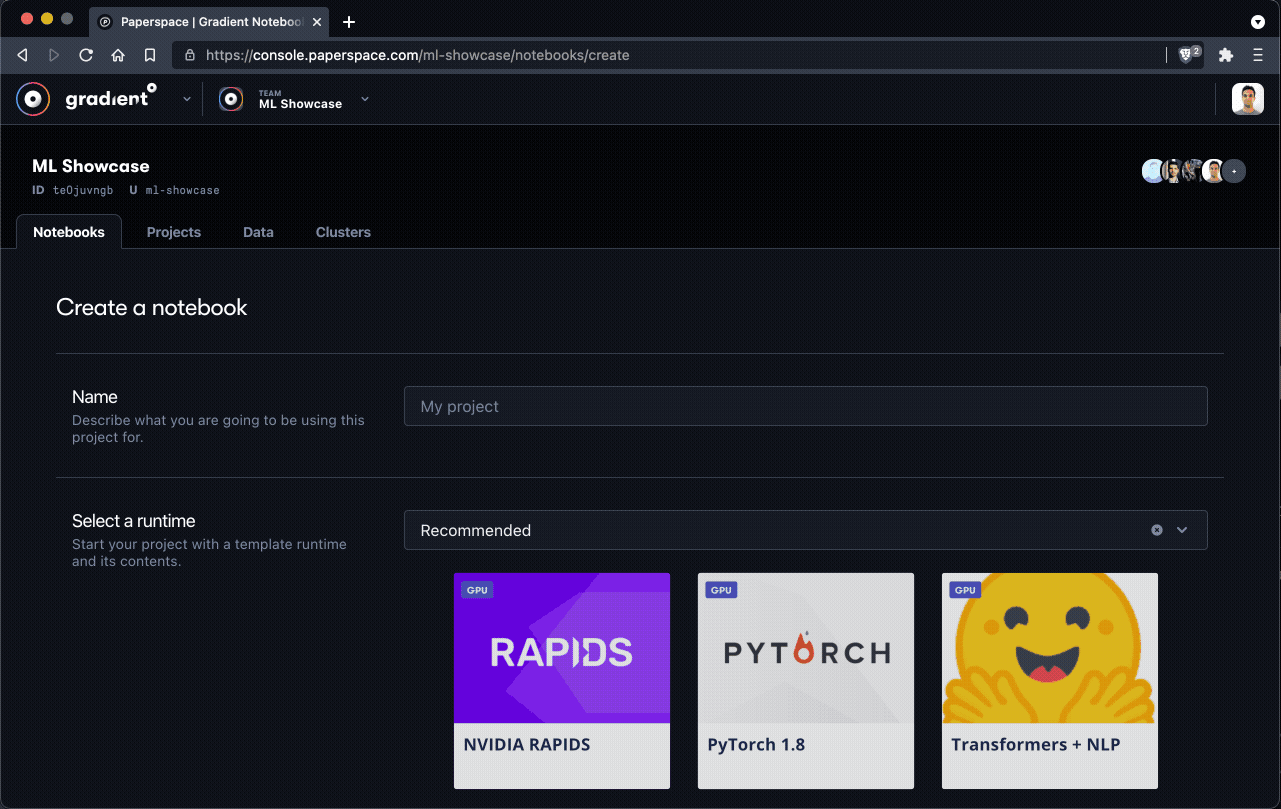This screenshot has height=809, width=1281.
Task: Open the Data tab
Action: tap(258, 232)
